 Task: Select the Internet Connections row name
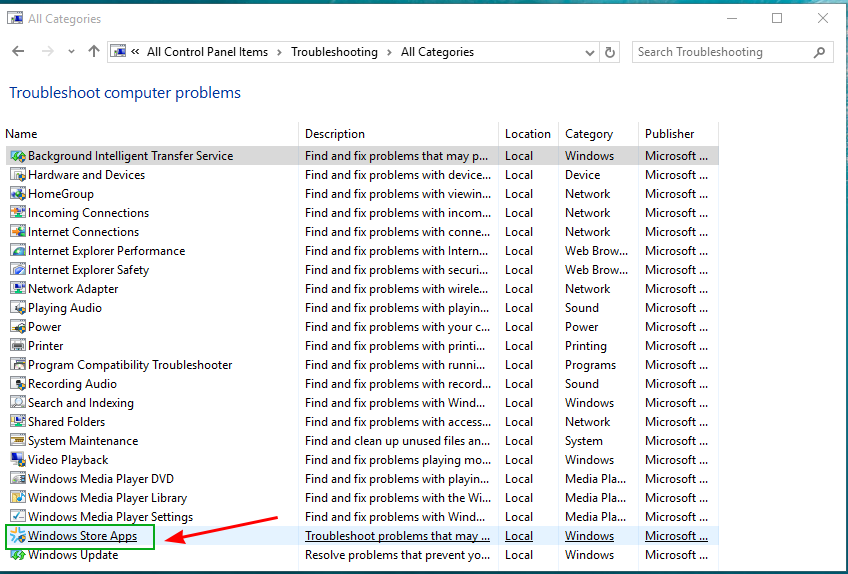pos(83,232)
